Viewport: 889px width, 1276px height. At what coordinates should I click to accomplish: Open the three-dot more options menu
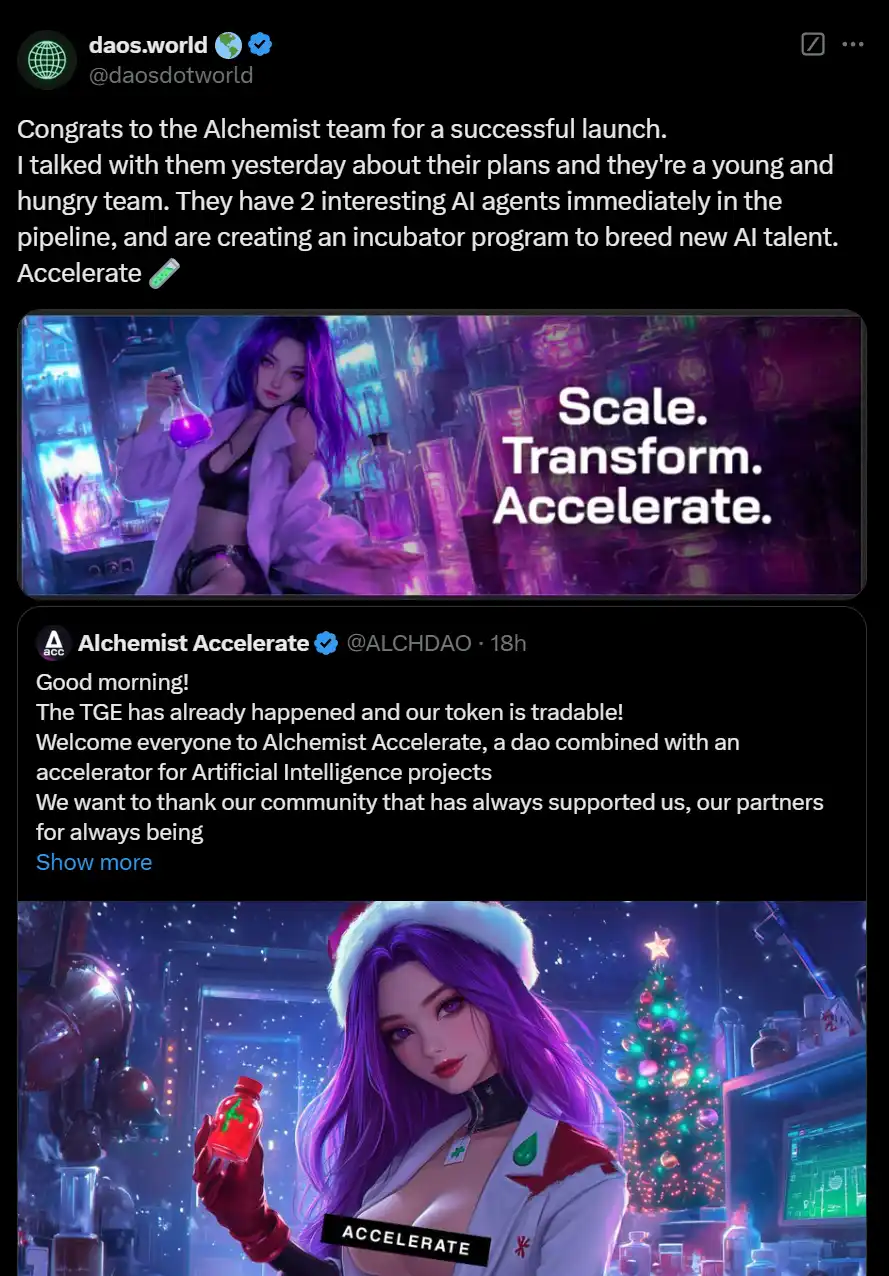pos(853,45)
